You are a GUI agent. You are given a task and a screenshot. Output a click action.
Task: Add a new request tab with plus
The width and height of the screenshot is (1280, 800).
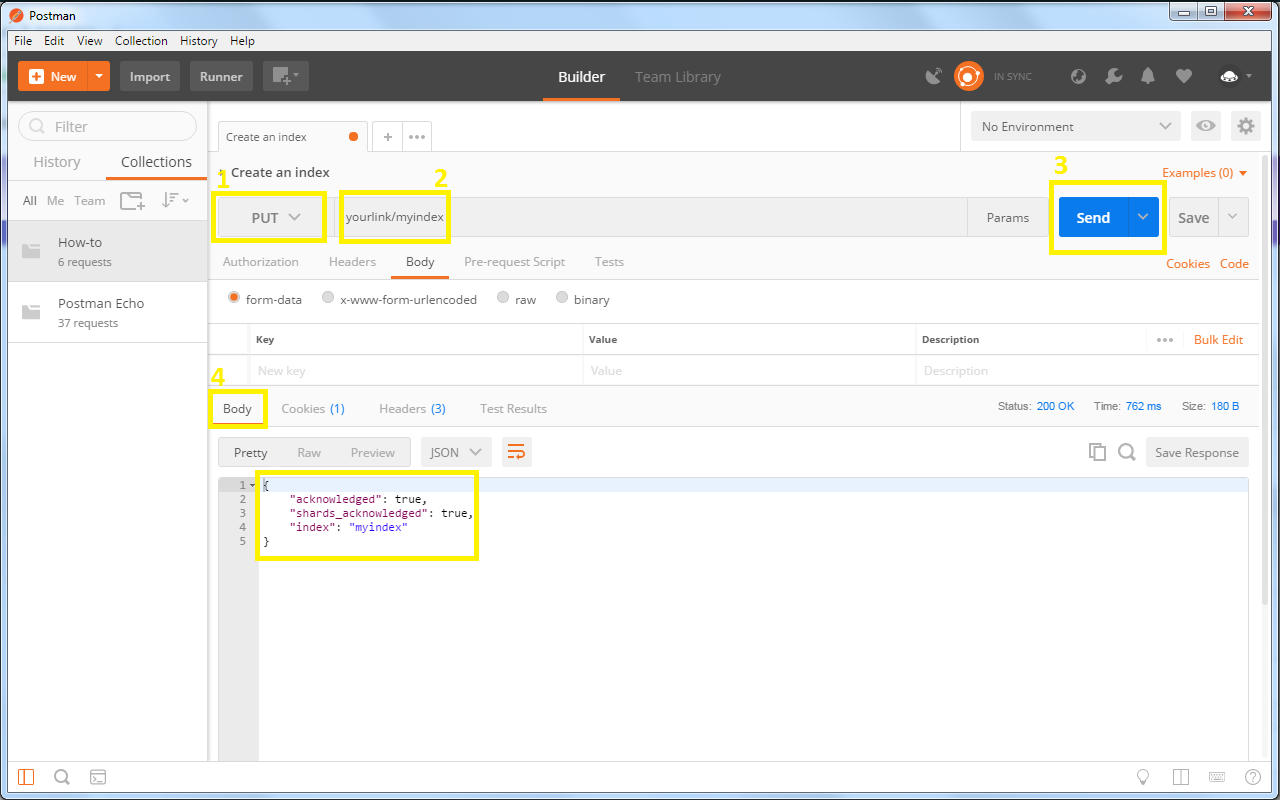pos(388,137)
